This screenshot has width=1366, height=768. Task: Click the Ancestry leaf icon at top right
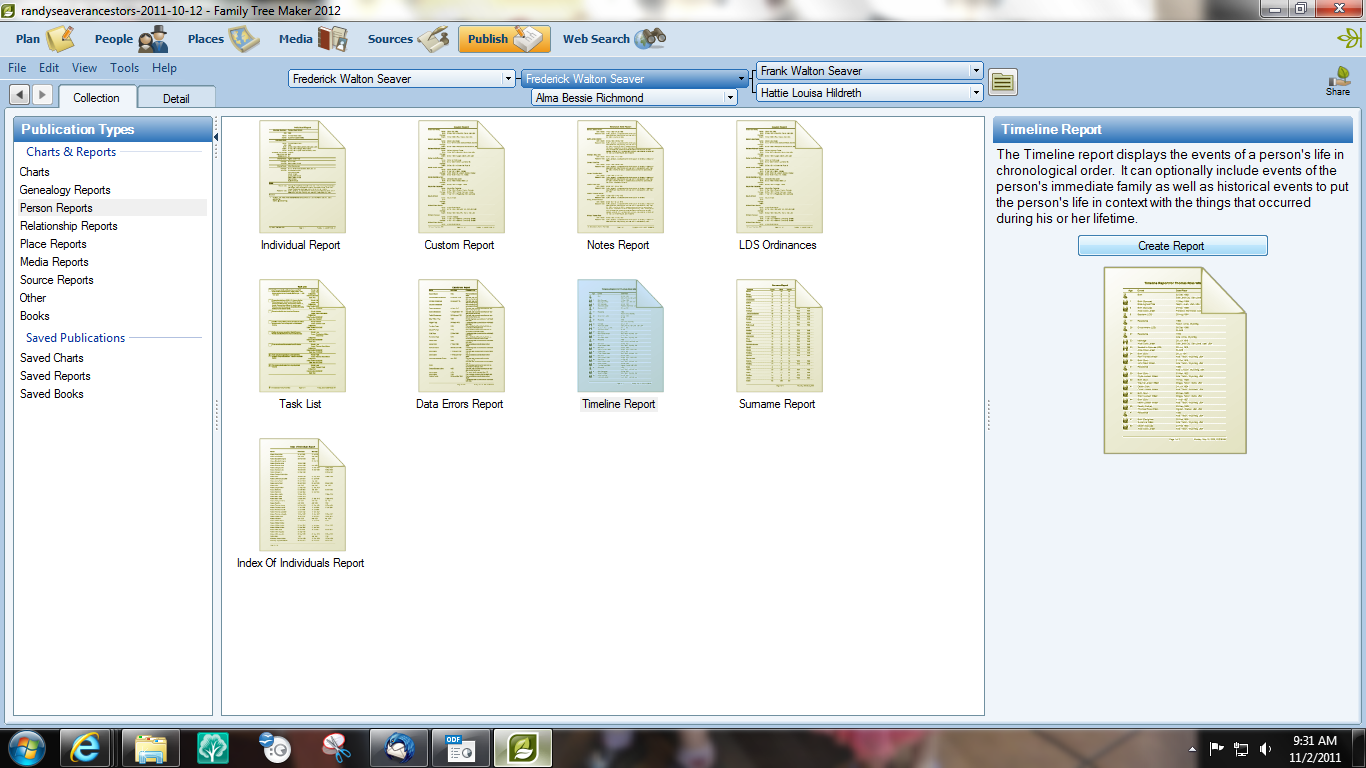click(1349, 38)
